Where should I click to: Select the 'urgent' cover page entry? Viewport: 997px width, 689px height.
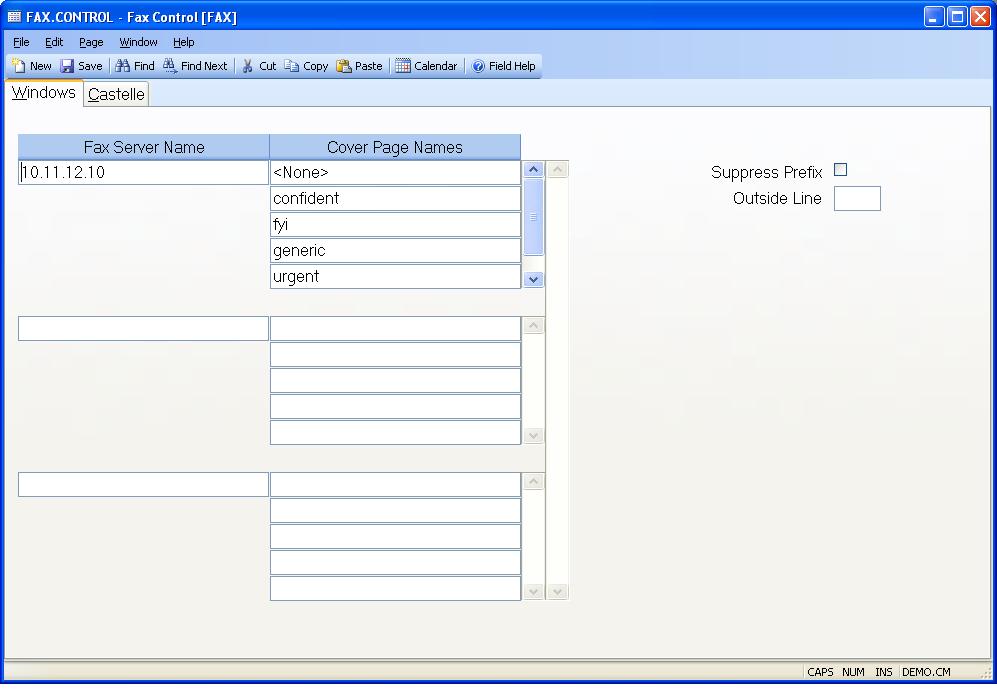tap(395, 276)
